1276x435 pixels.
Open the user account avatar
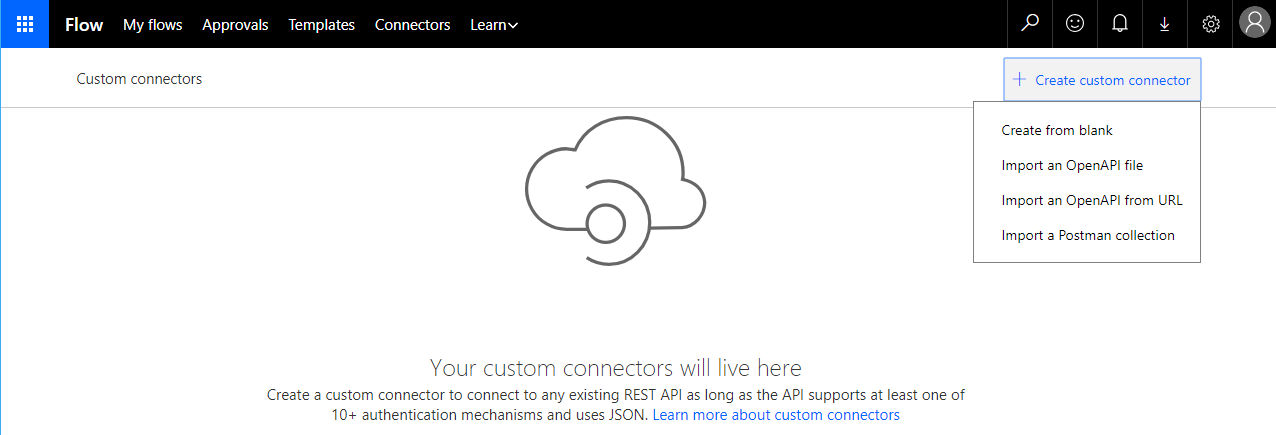(x=1254, y=24)
